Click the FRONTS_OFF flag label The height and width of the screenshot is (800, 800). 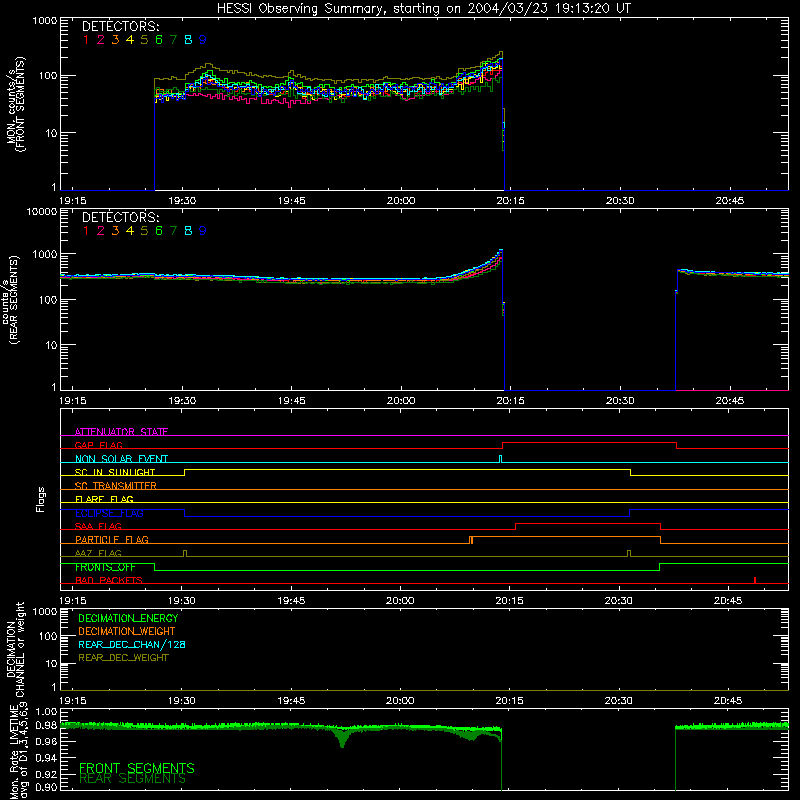pos(105,567)
